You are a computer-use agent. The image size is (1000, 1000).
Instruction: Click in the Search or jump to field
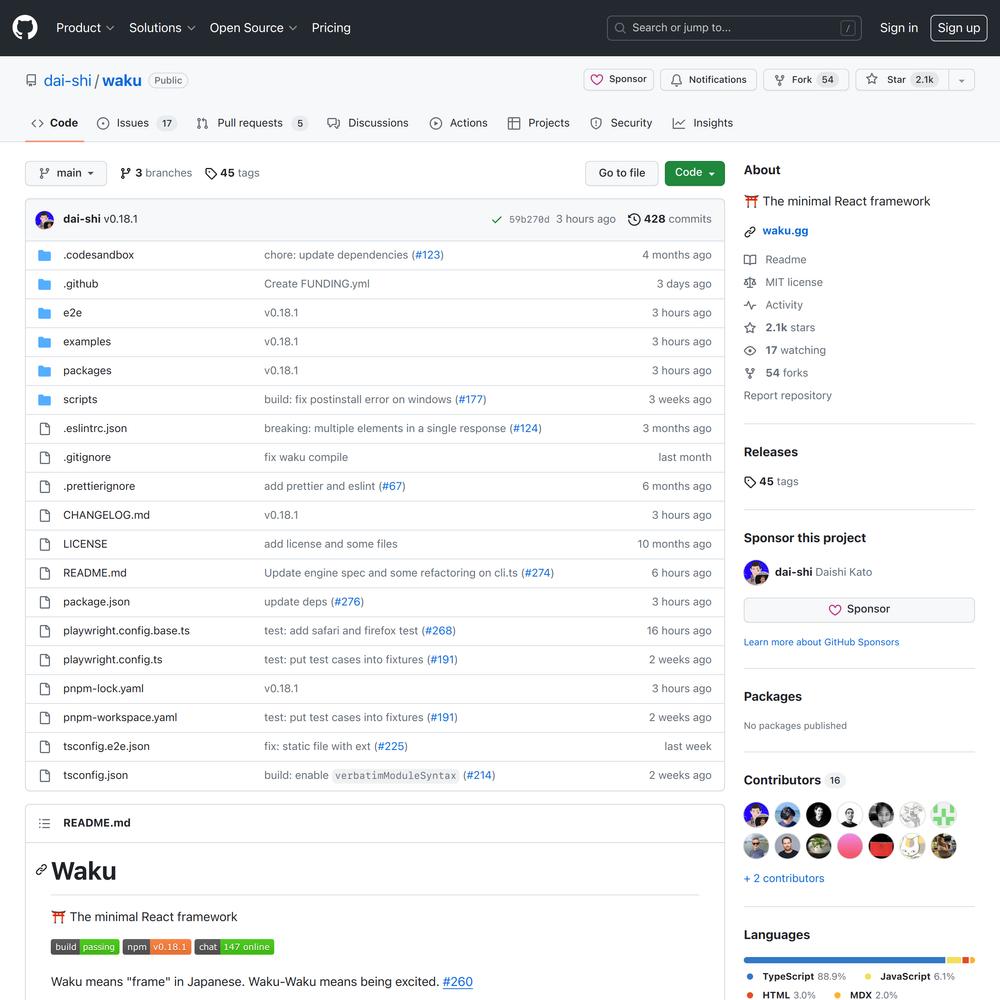[733, 28]
